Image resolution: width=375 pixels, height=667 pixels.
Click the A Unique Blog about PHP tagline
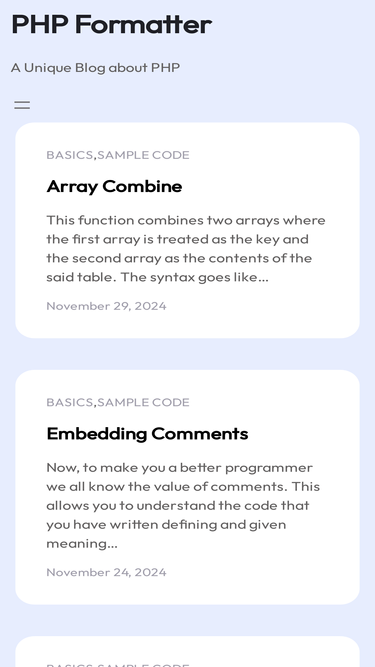coord(95,68)
